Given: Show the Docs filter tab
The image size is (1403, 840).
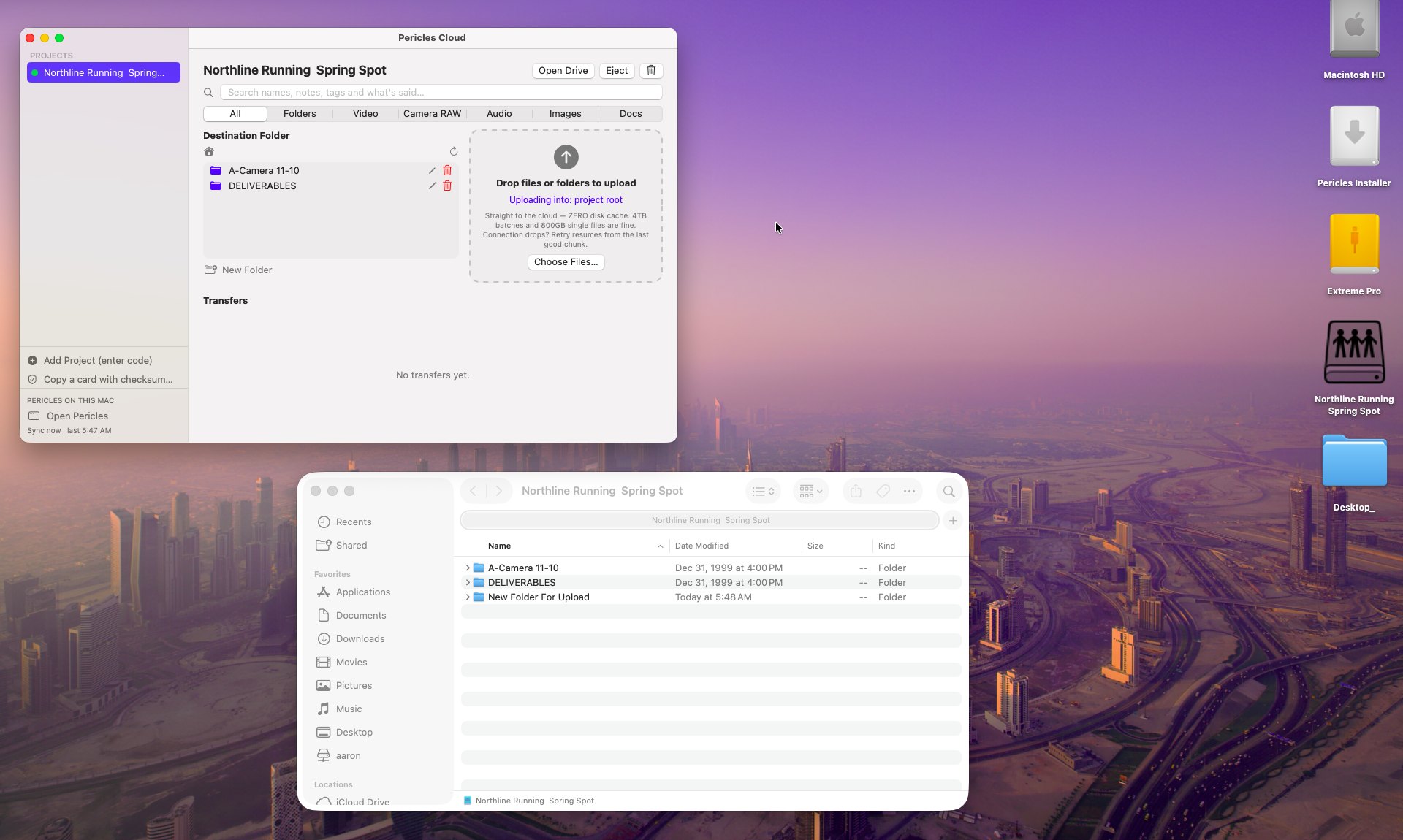Looking at the screenshot, I should (631, 114).
